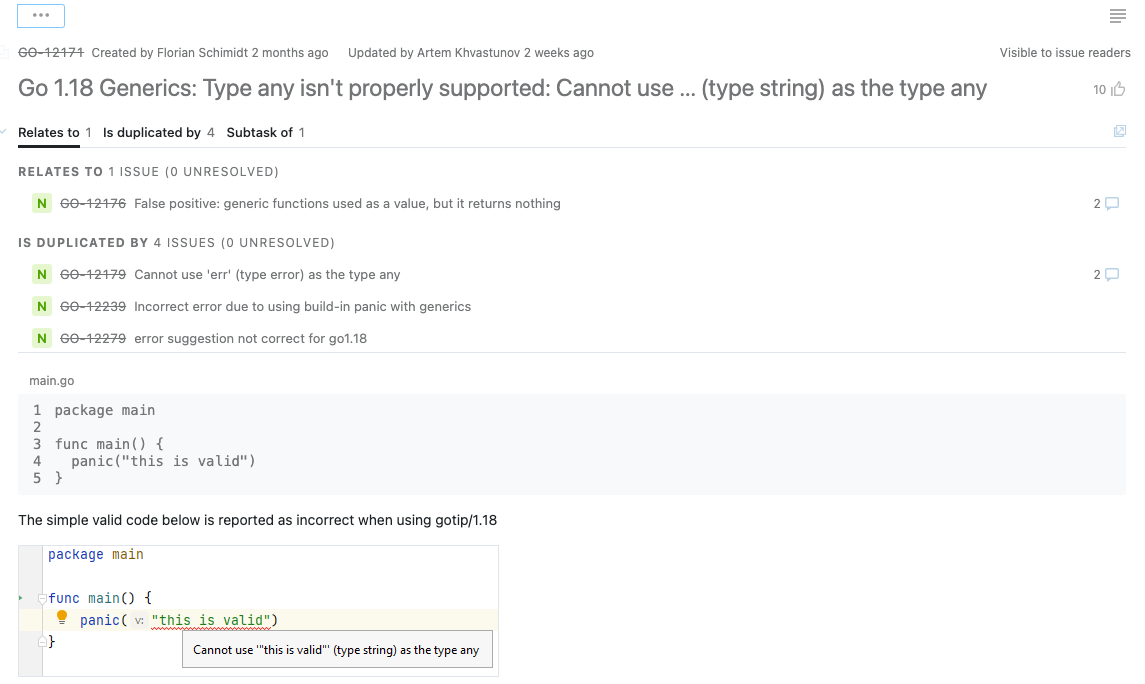Image resolution: width=1145 pixels, height=684 pixels.
Task: Toggle the checkmark beside the Relates to tab
Action: [6, 131]
